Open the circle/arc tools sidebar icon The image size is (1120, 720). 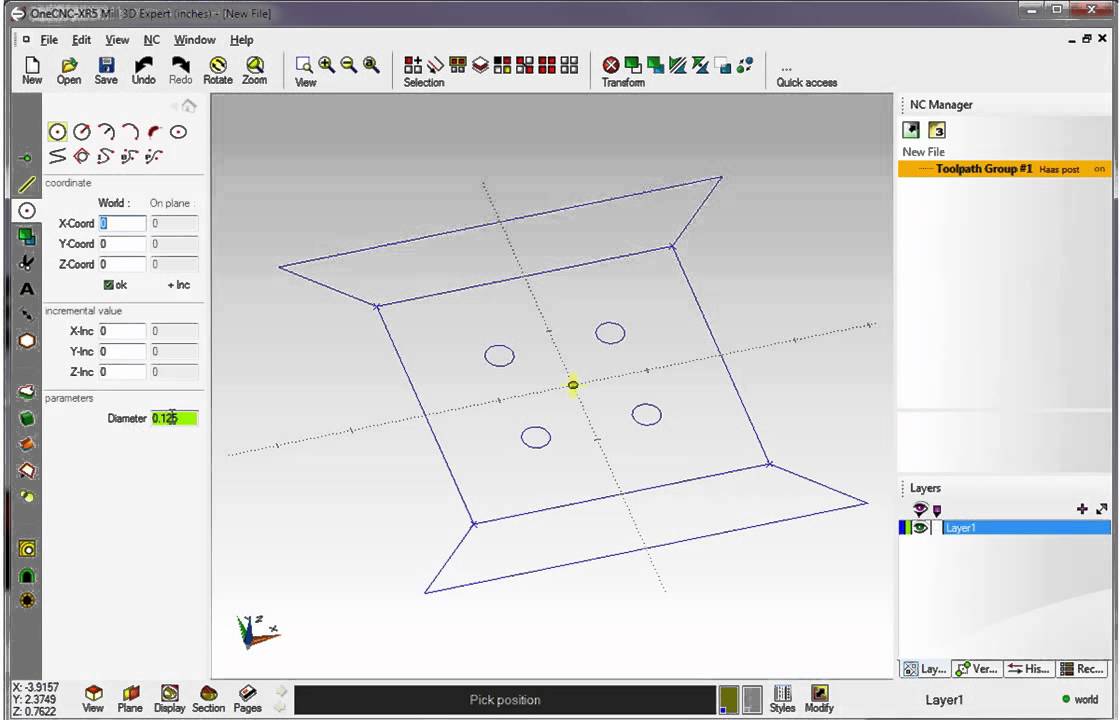pyautogui.click(x=26, y=211)
